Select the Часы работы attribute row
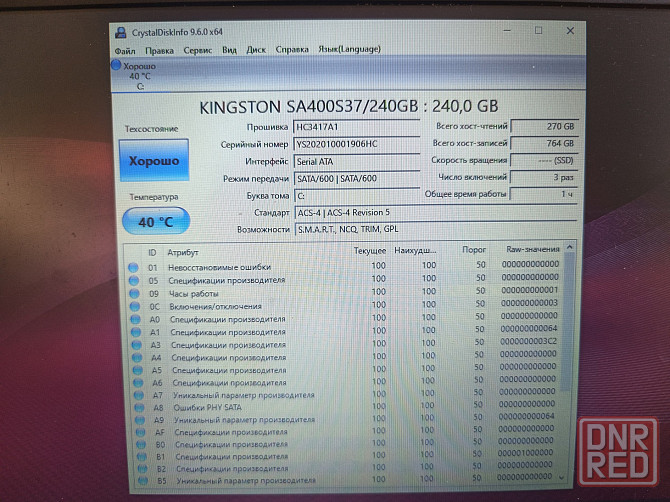 [344, 293]
